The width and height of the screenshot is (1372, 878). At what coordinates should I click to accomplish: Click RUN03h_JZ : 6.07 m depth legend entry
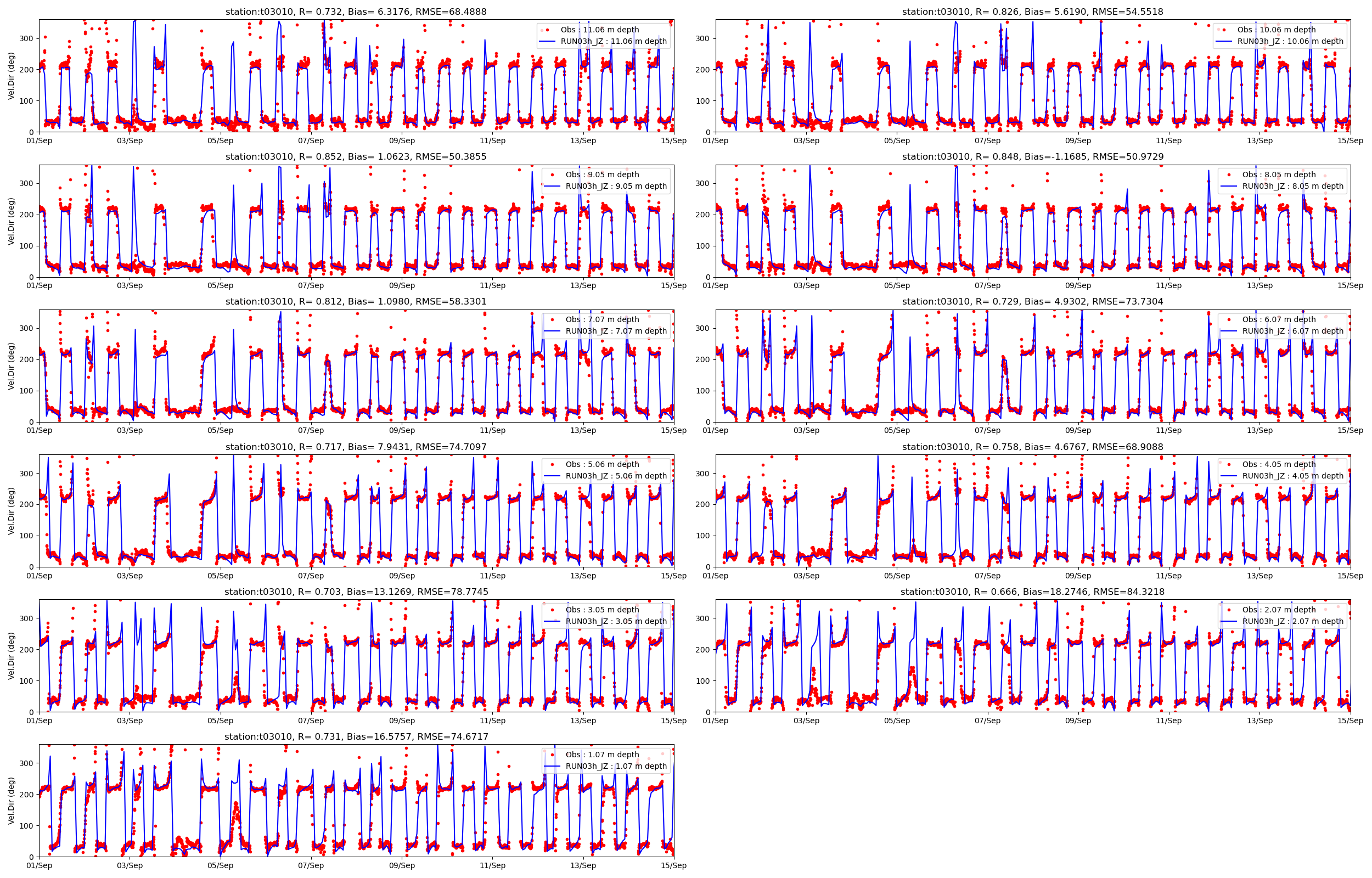1293,331
